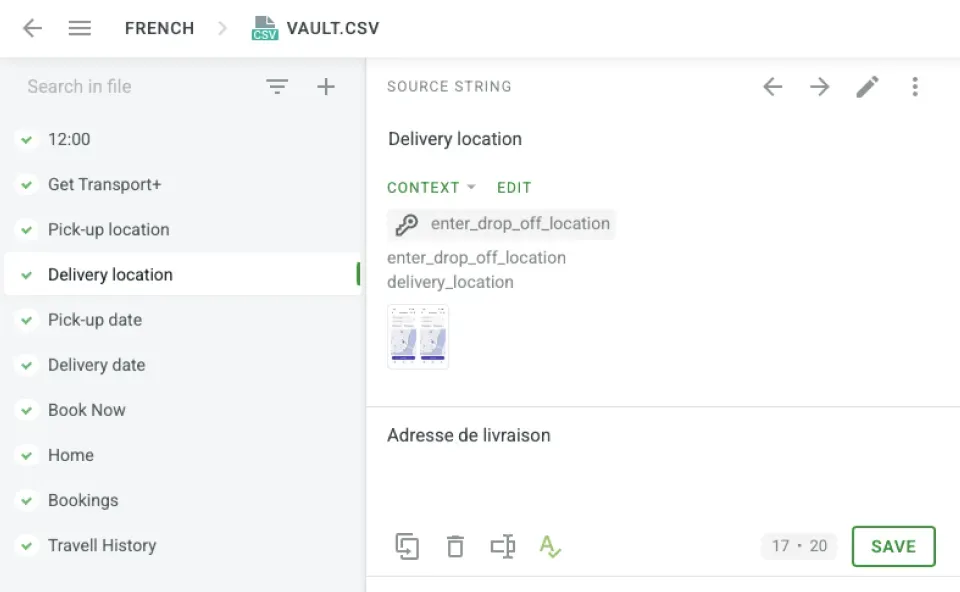Viewport: 960px width, 592px height.
Task: Open string options via the pencil edit icon
Action: [x=867, y=87]
